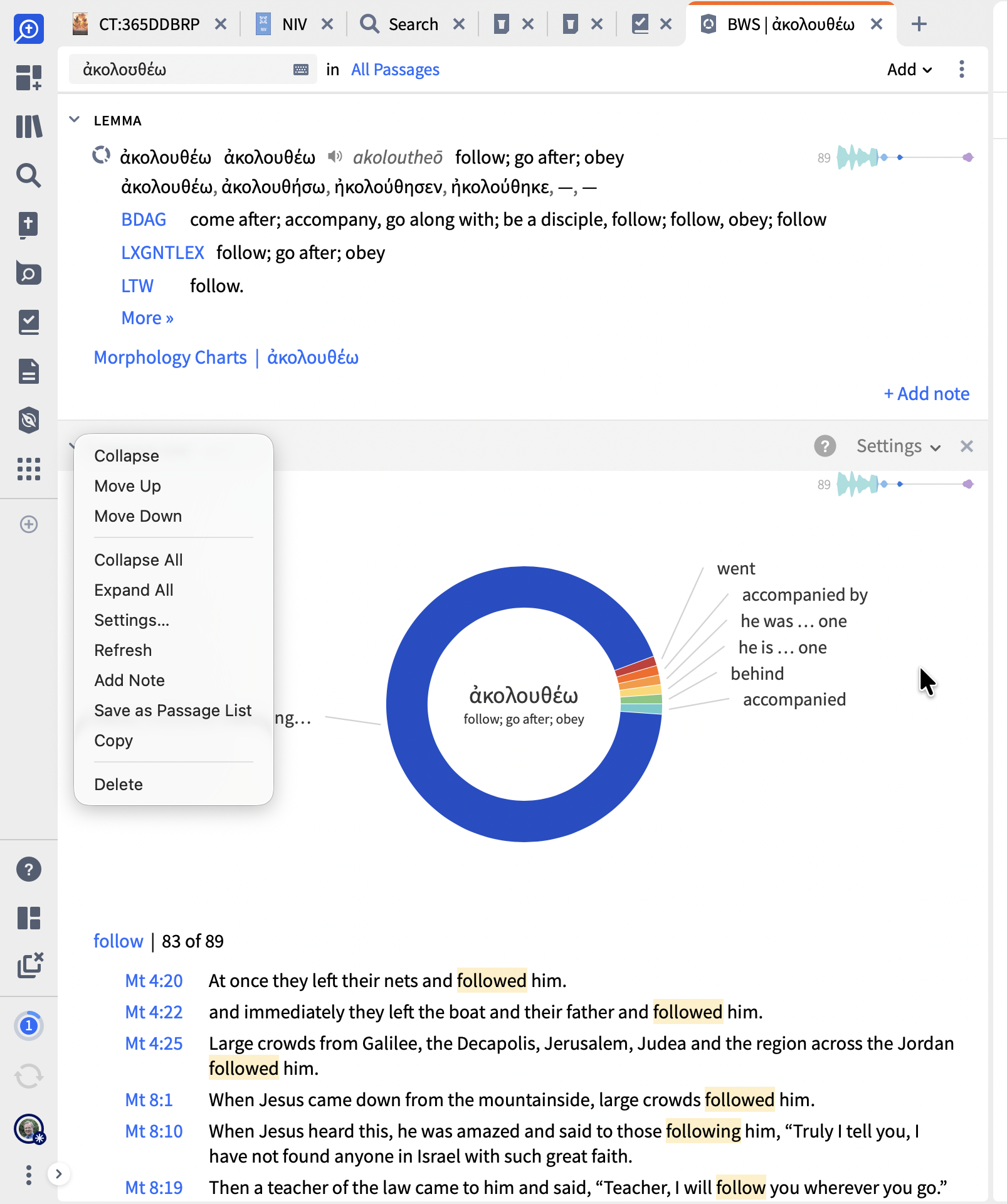The image size is (1007, 1204).
Task: Choose Save as Passage List menu entry
Action: [x=173, y=710]
